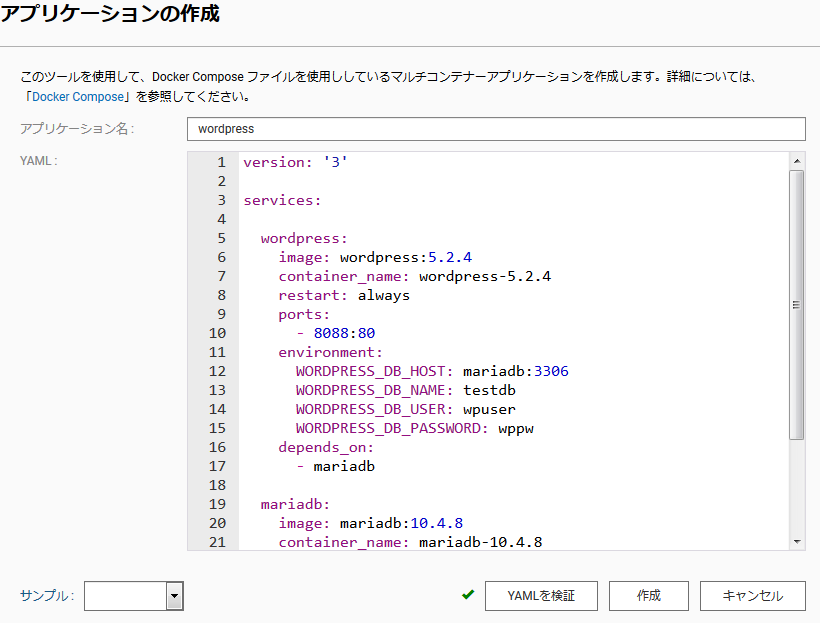820x623 pixels.
Task: Click the application name field containing wordpress
Action: 496,129
